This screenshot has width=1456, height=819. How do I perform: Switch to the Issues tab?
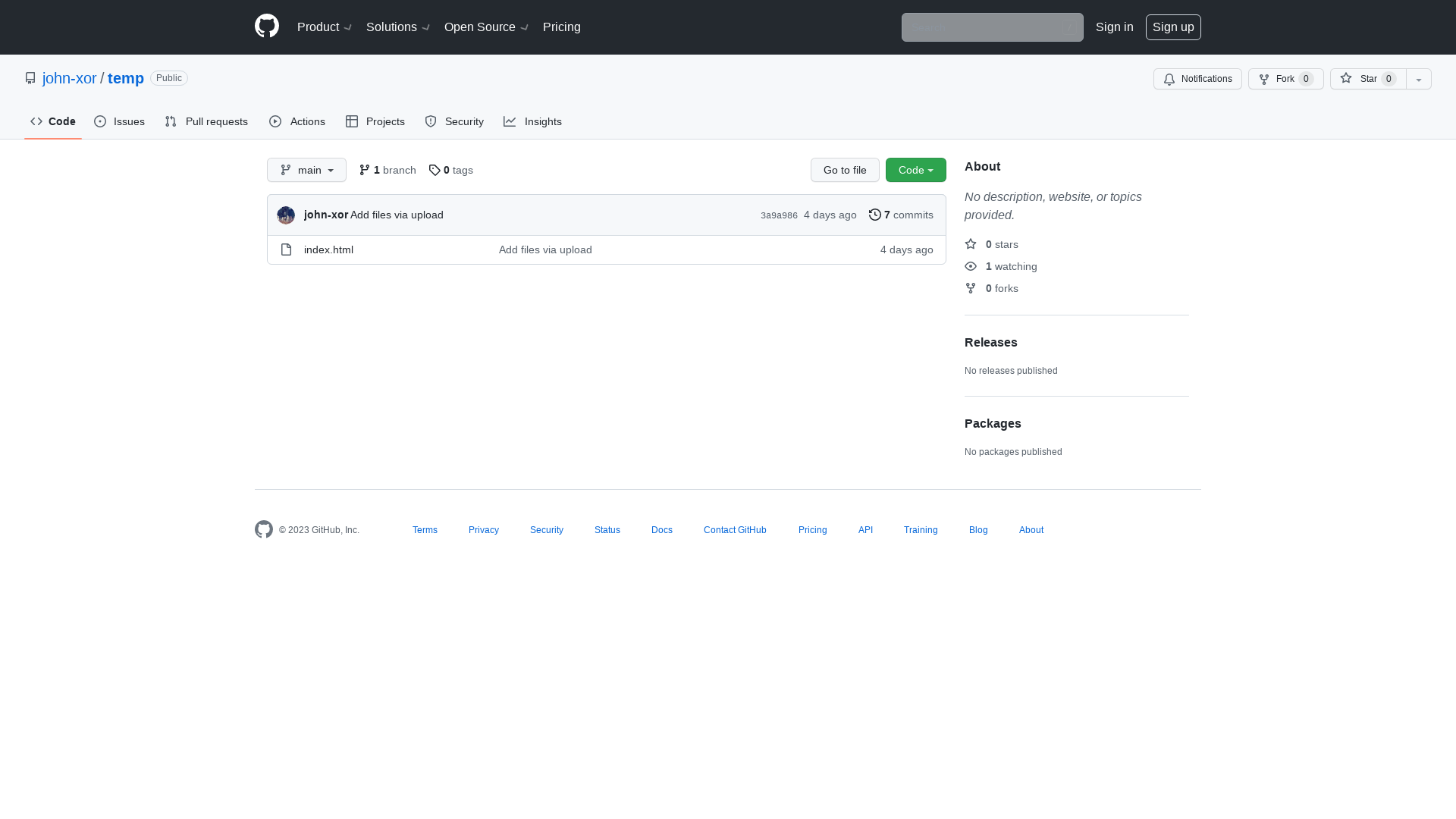click(x=119, y=121)
